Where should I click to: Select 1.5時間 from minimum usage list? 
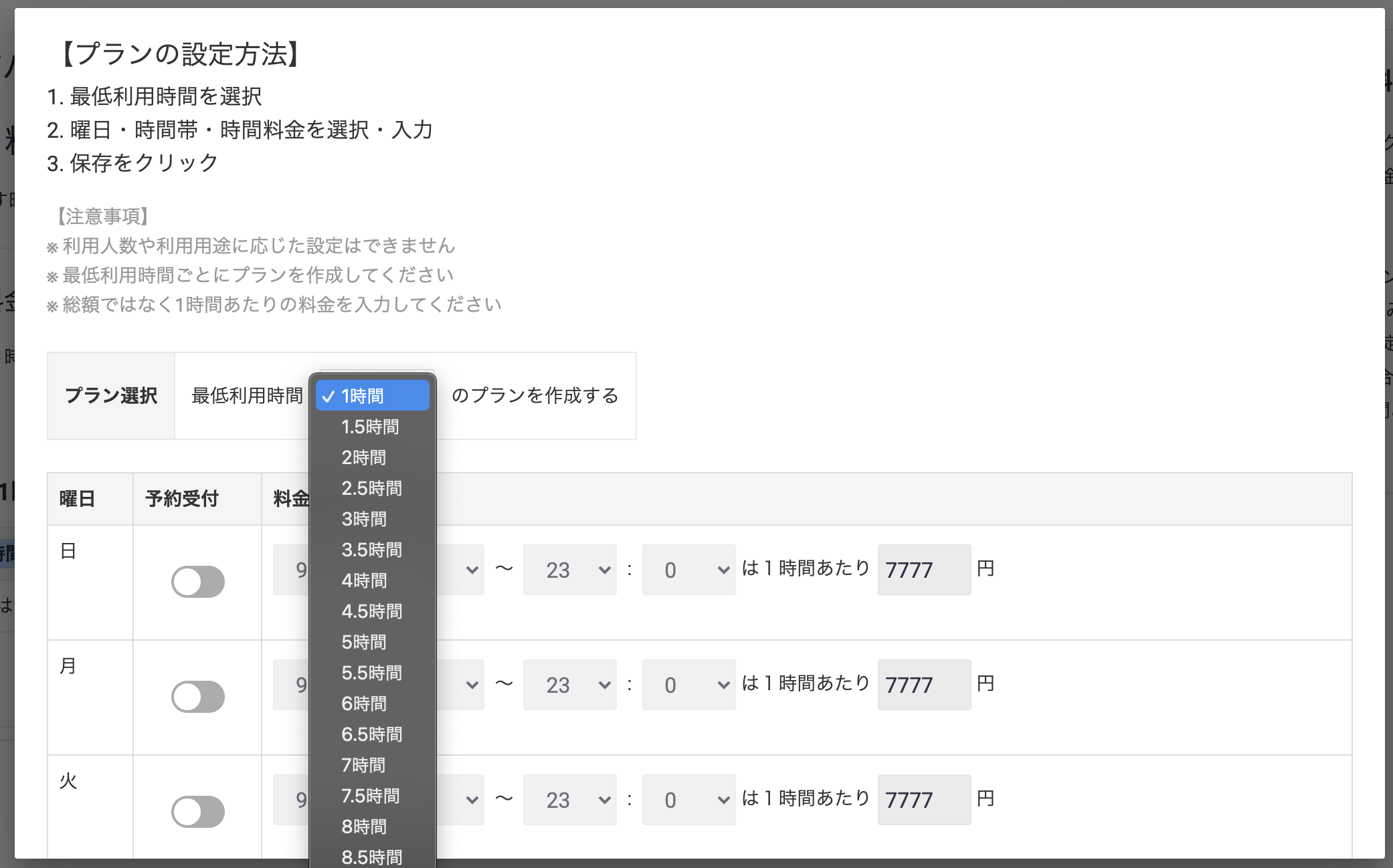(370, 427)
